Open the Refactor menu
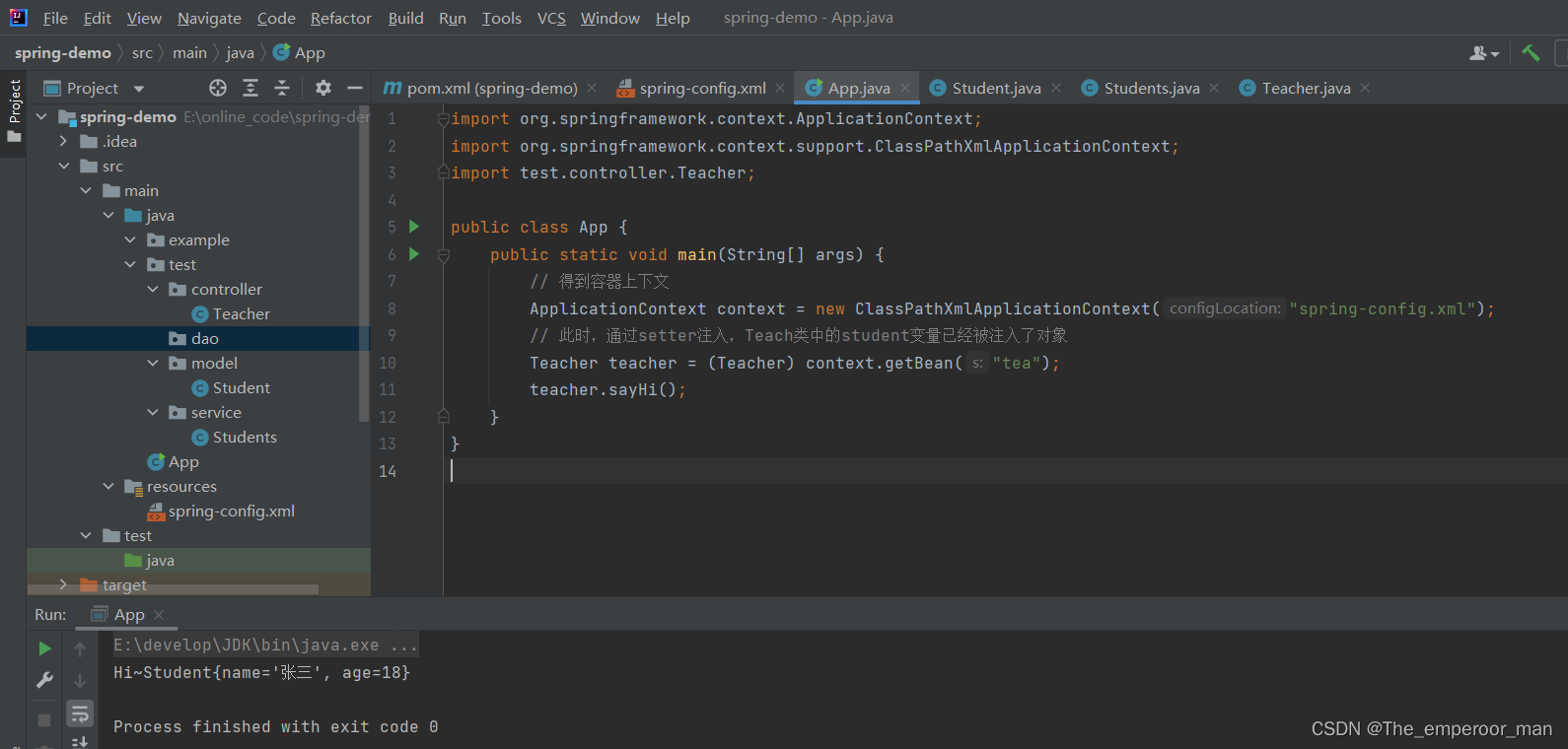The height and width of the screenshot is (749, 1568). click(341, 18)
